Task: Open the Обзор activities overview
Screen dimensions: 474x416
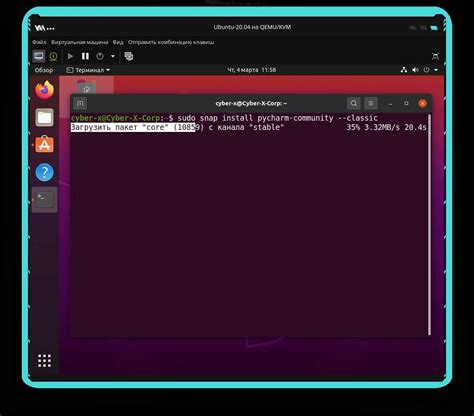Action: (x=44, y=70)
